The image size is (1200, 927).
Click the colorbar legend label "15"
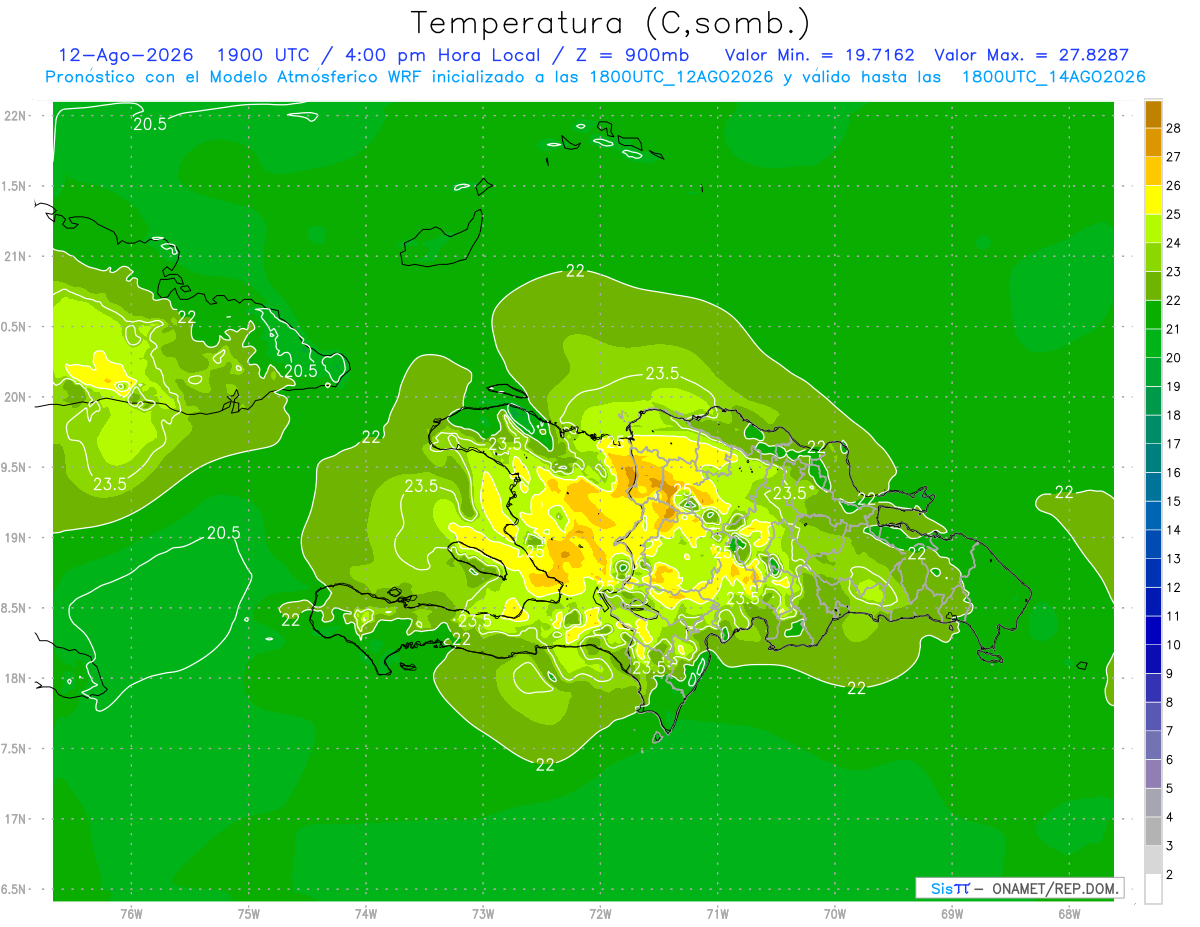tap(1174, 502)
